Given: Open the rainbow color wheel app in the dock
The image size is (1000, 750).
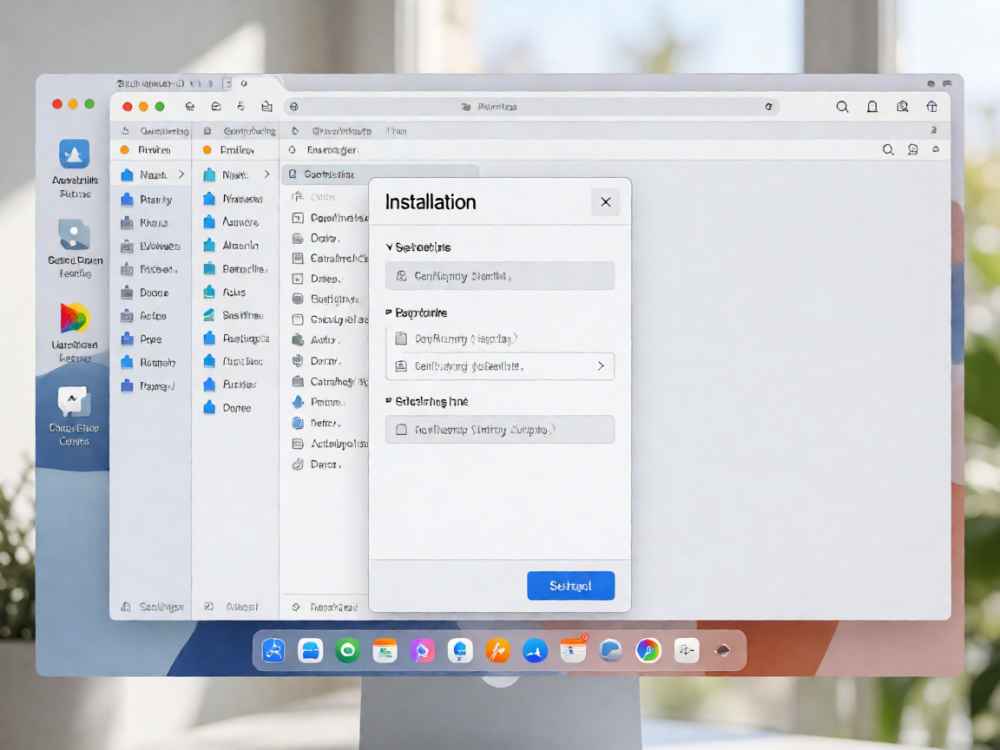Looking at the screenshot, I should click(648, 651).
